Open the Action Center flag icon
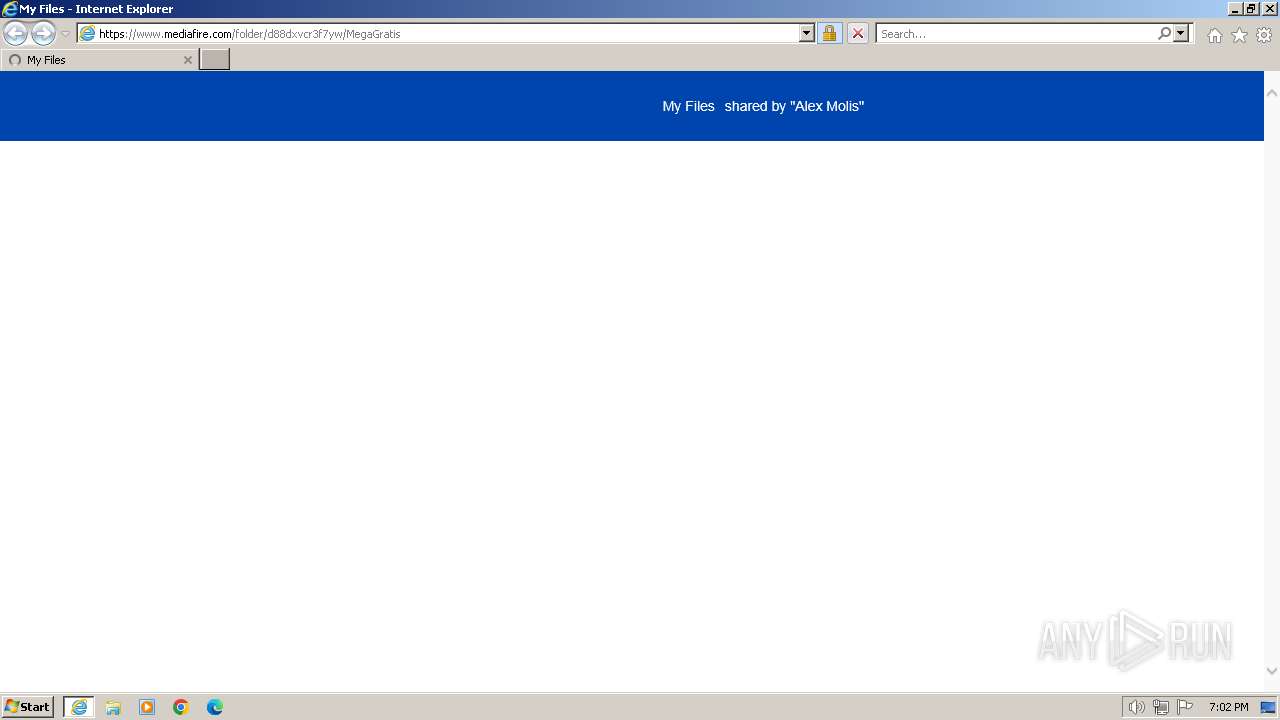Viewport: 1280px width, 720px height. point(1185,707)
